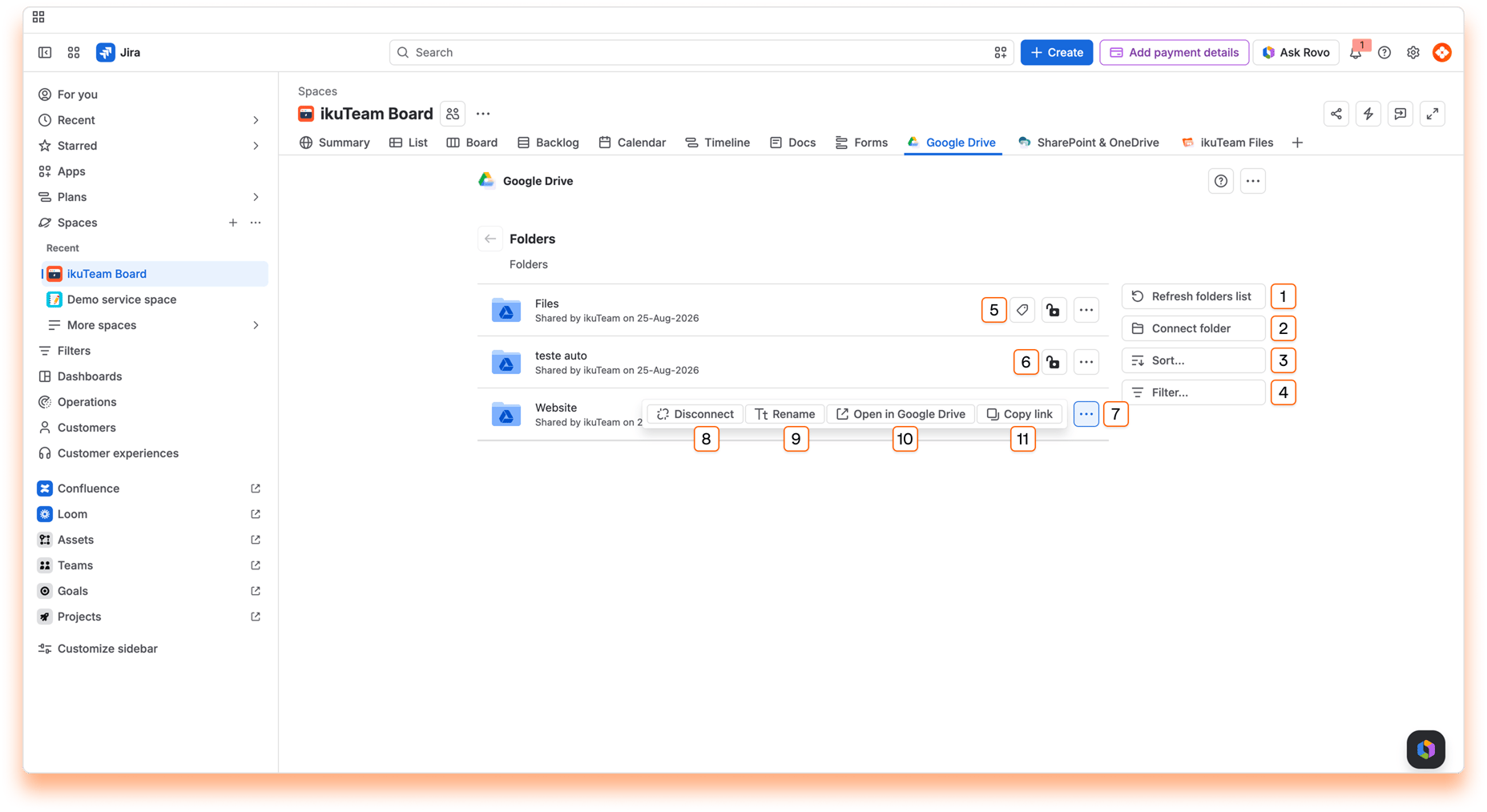The image size is (1487, 812).
Task: Open the Rovo chat floating icon
Action: tap(1426, 750)
